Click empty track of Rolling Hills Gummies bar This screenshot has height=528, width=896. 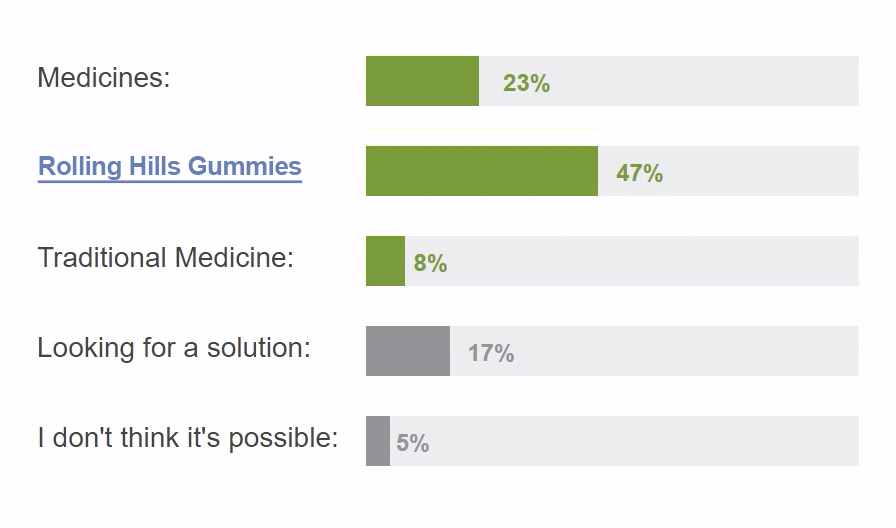(x=761, y=171)
